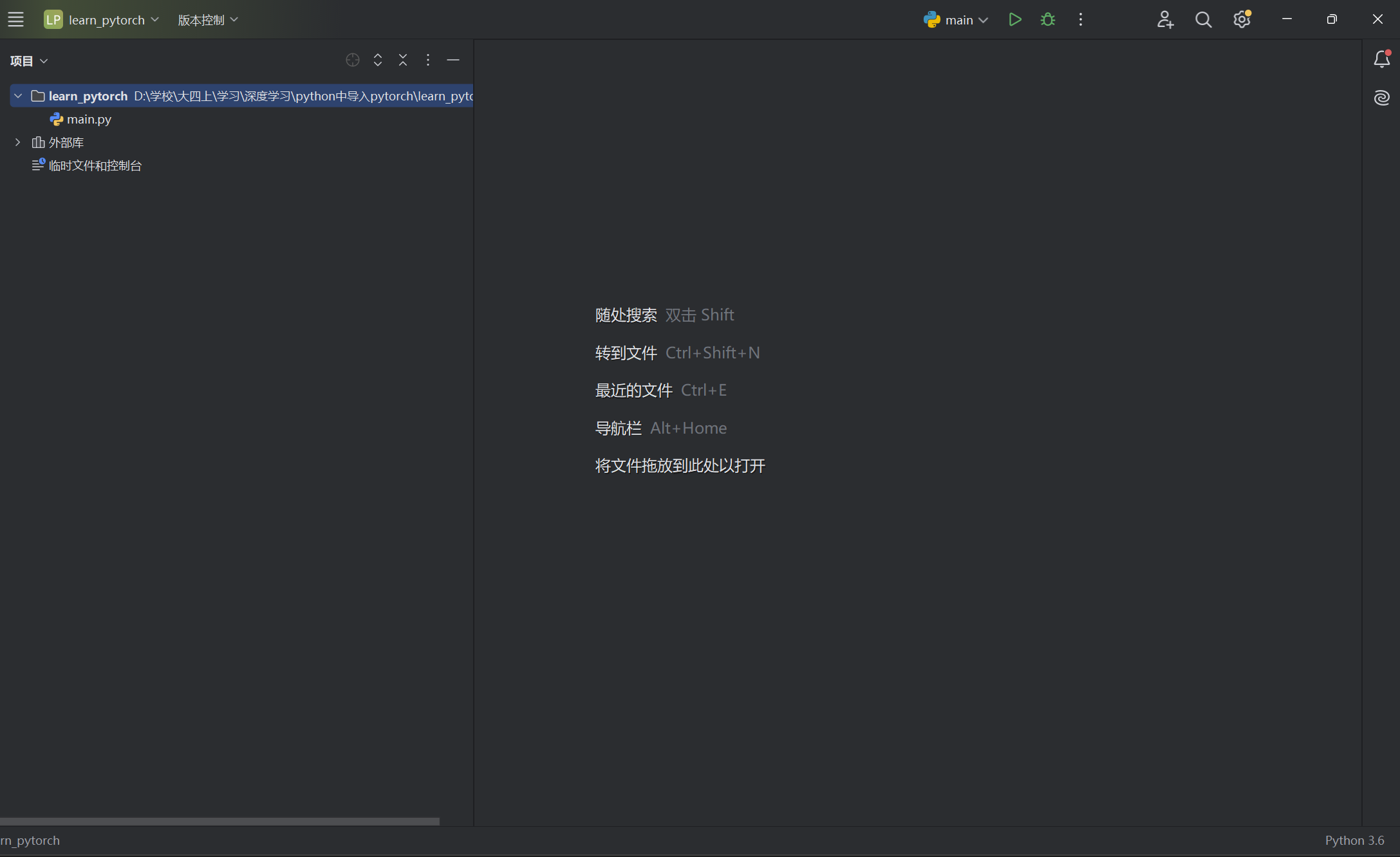The height and width of the screenshot is (857, 1400).
Task: Click Select Opened File target icon
Action: coord(352,60)
